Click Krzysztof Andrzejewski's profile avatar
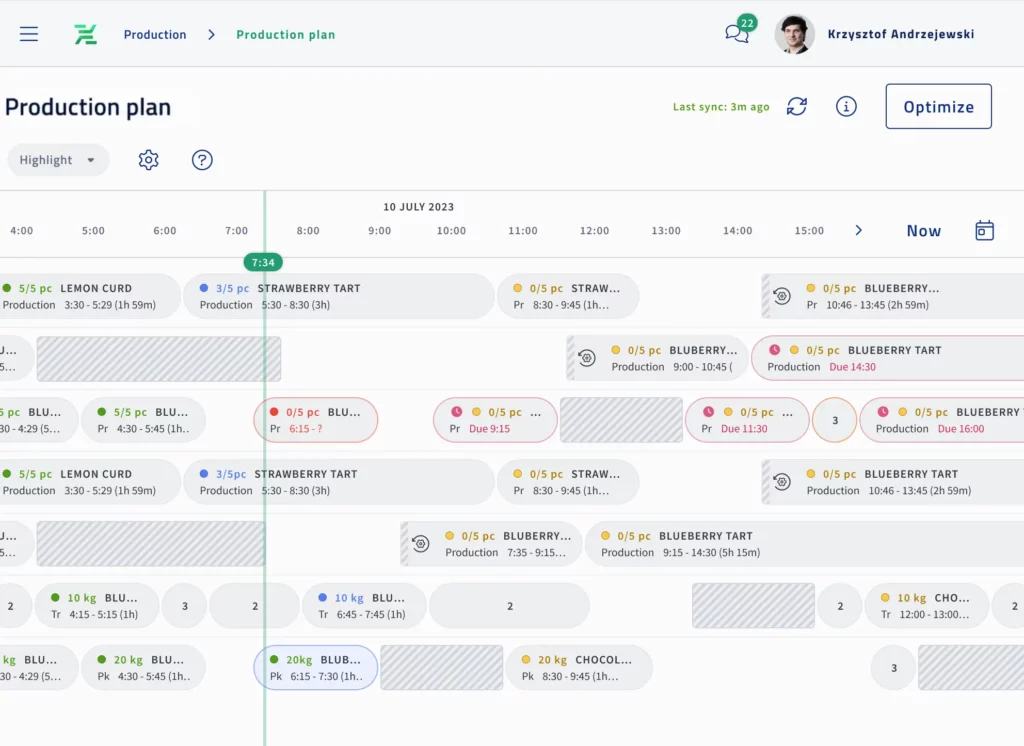 click(x=794, y=34)
